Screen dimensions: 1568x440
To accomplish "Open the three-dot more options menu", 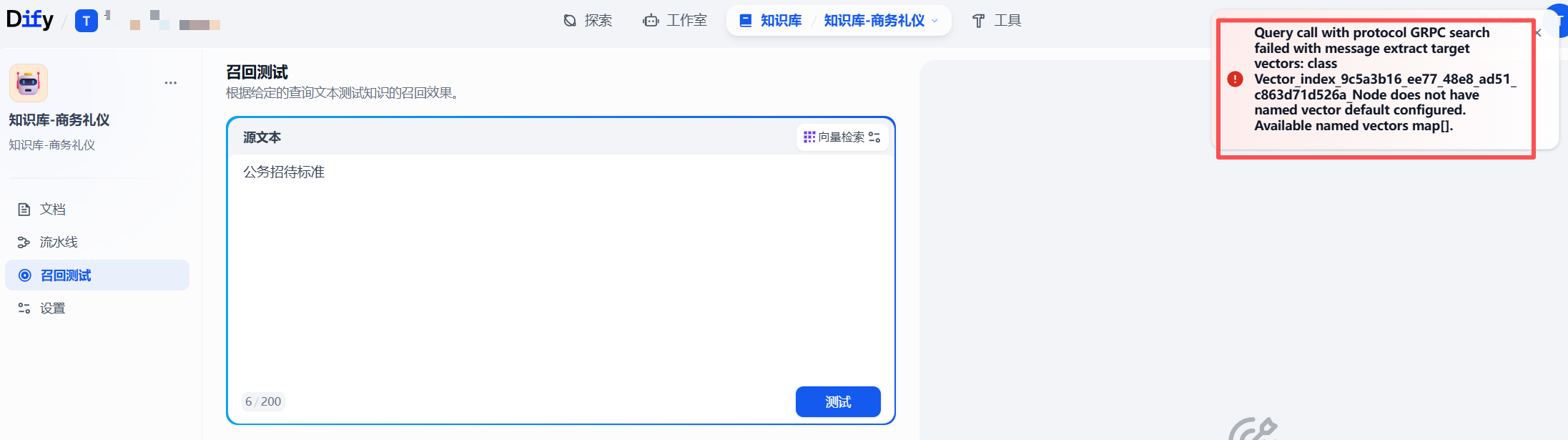I will coord(171,83).
